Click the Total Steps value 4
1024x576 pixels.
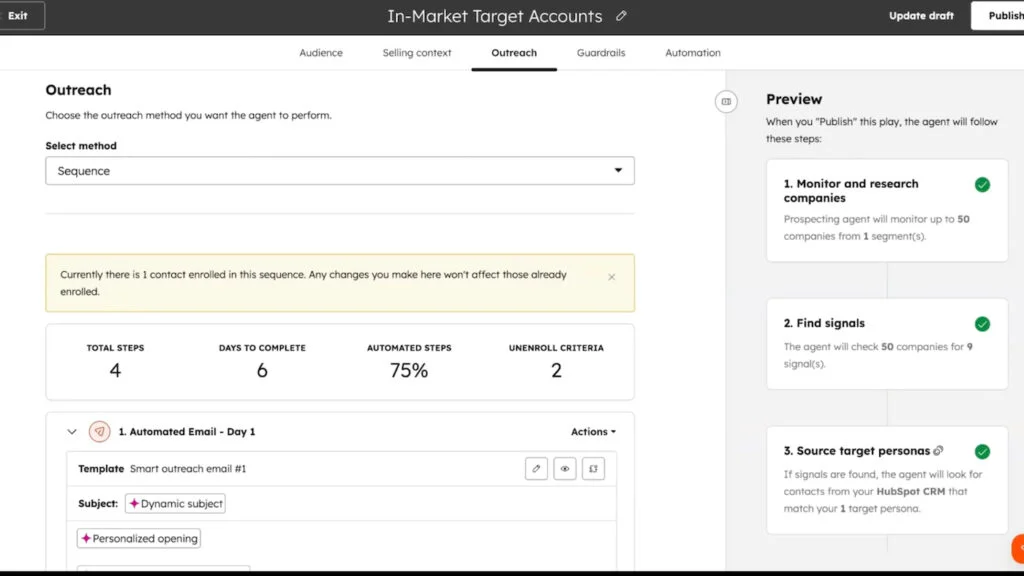tap(115, 370)
